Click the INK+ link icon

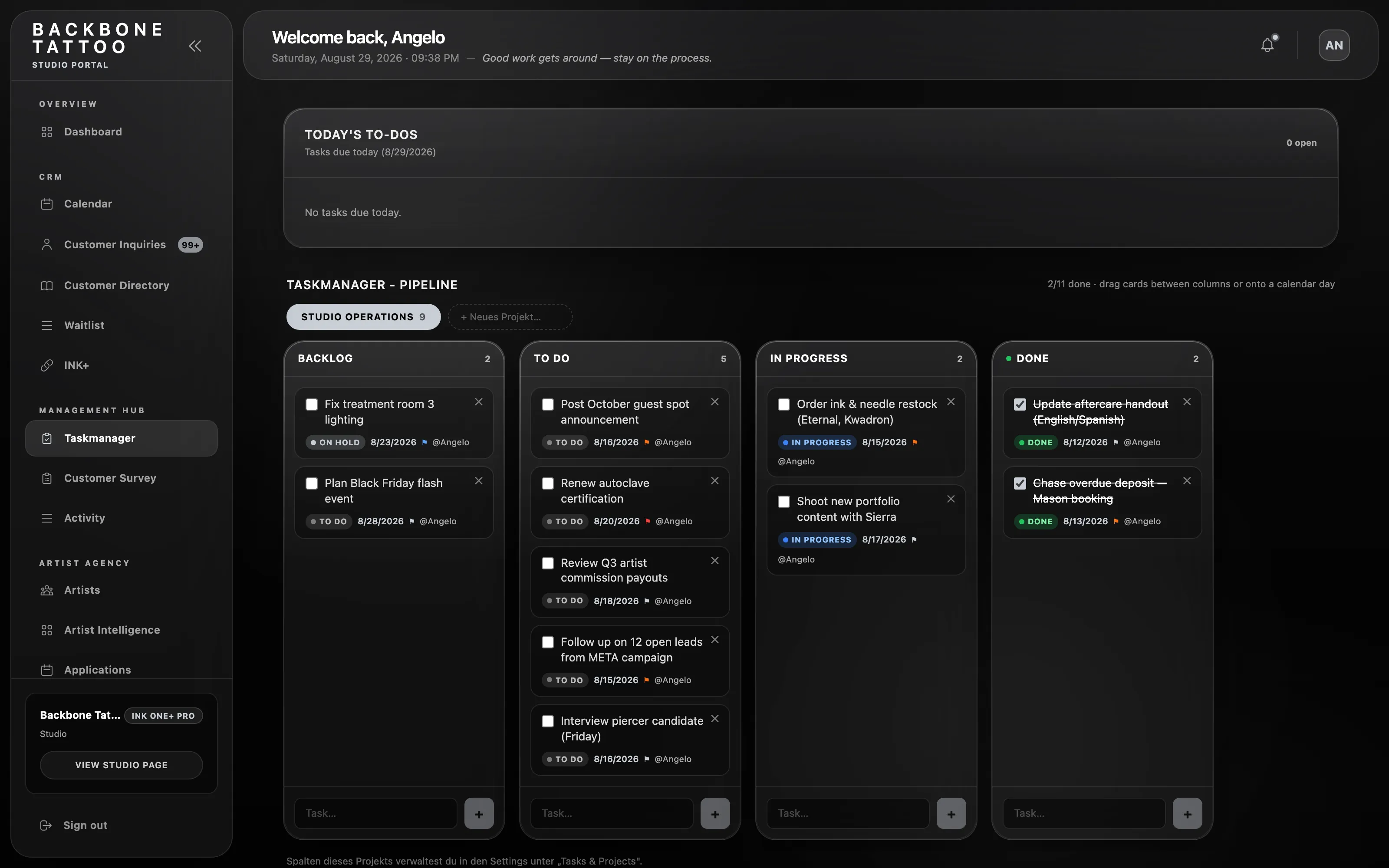[47, 365]
